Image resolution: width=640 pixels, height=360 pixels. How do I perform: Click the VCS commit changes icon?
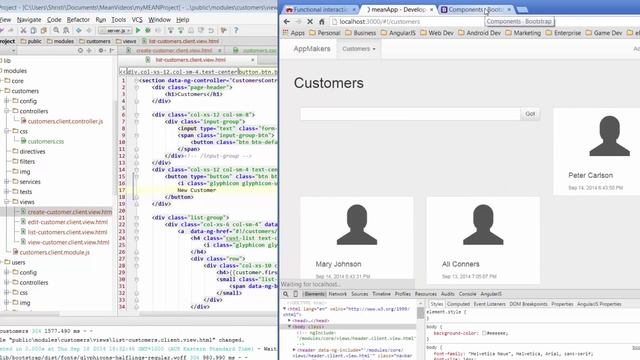[x=181, y=31]
